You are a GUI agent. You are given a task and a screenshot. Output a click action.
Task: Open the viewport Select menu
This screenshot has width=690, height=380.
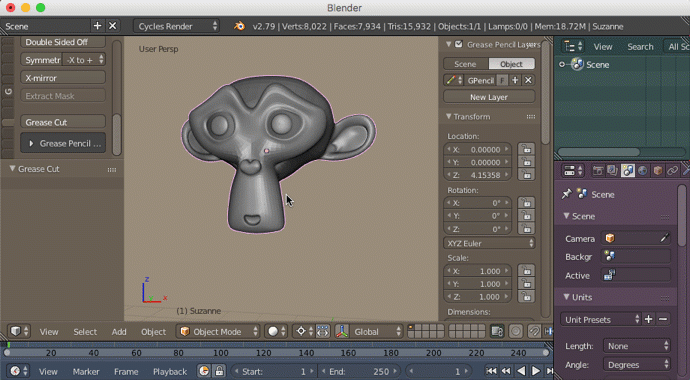tap(85, 332)
